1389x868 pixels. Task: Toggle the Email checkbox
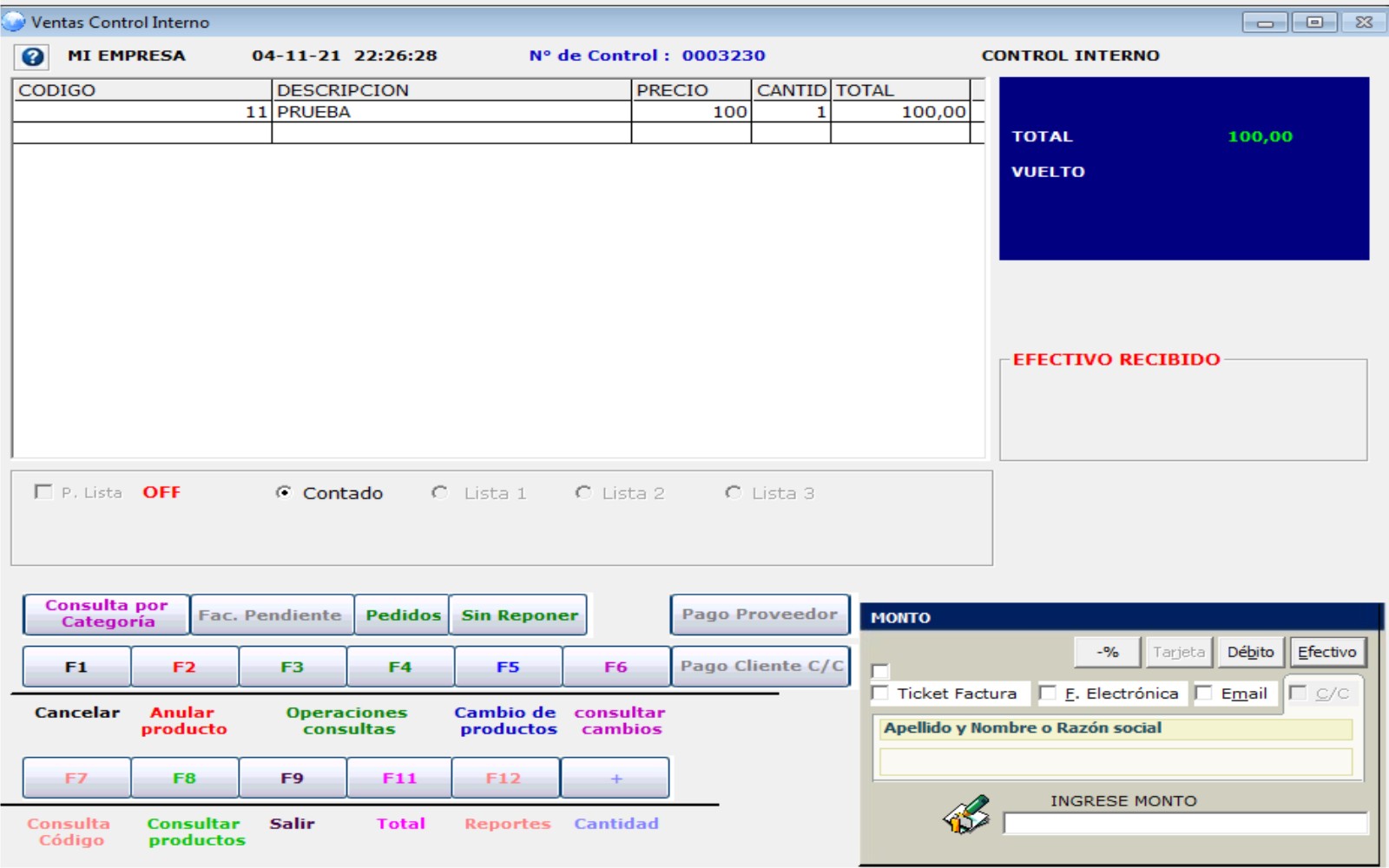pos(1204,694)
